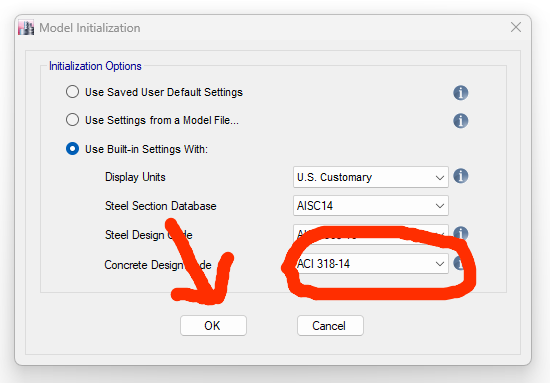Open the Display Units dropdown
This screenshot has width=550, height=383.
371,177
